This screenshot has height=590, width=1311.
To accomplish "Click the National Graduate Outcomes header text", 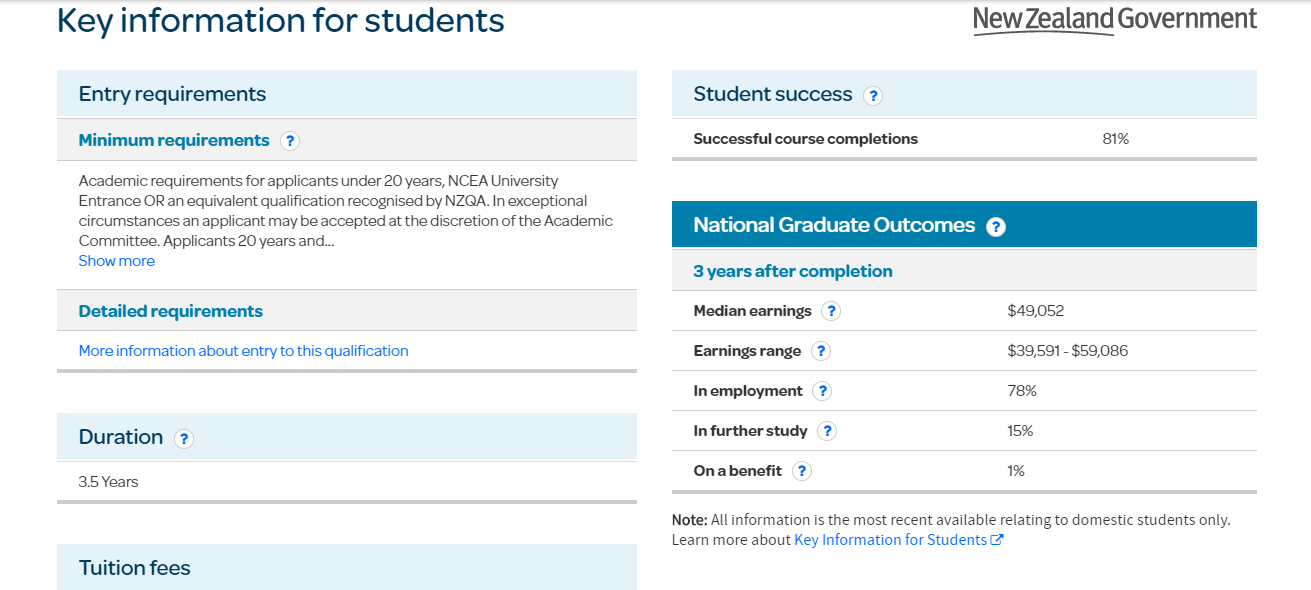I will (x=834, y=225).
